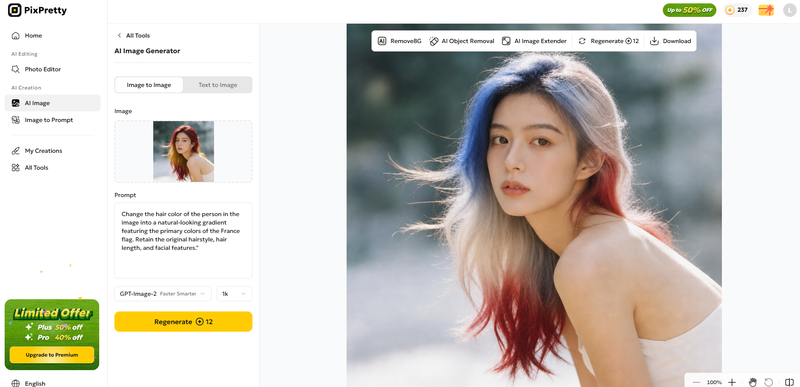The image size is (800, 387).
Task: Click Download in the image toolbar
Action: point(670,41)
